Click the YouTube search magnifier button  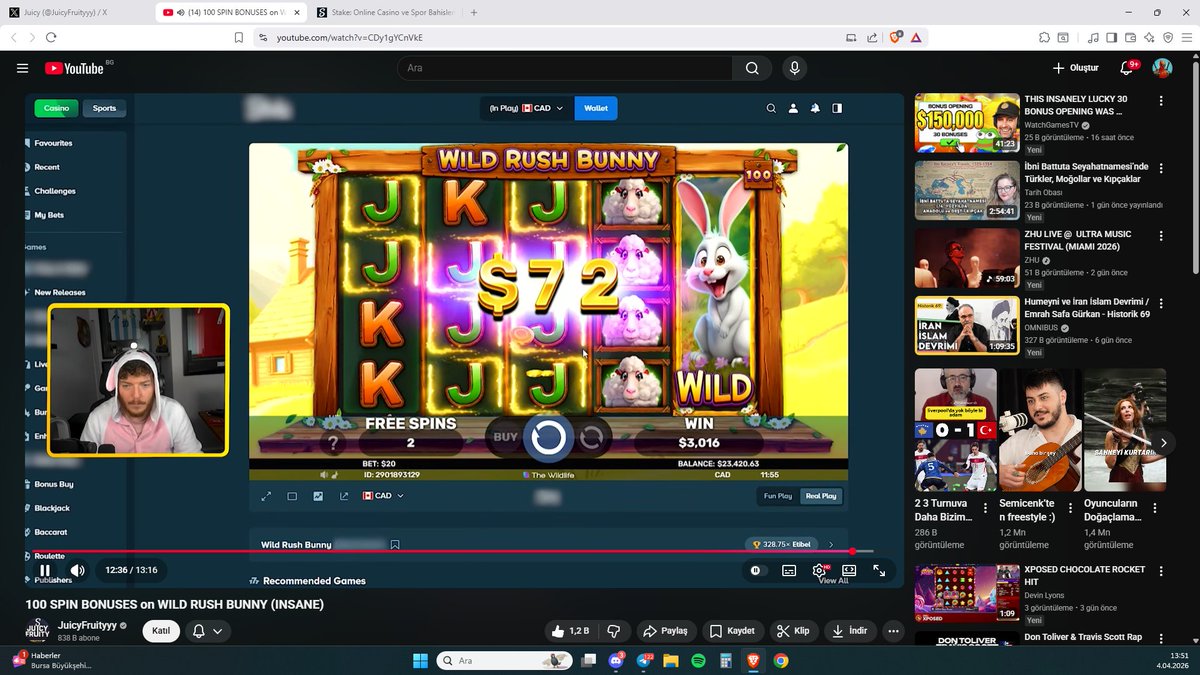tap(752, 68)
